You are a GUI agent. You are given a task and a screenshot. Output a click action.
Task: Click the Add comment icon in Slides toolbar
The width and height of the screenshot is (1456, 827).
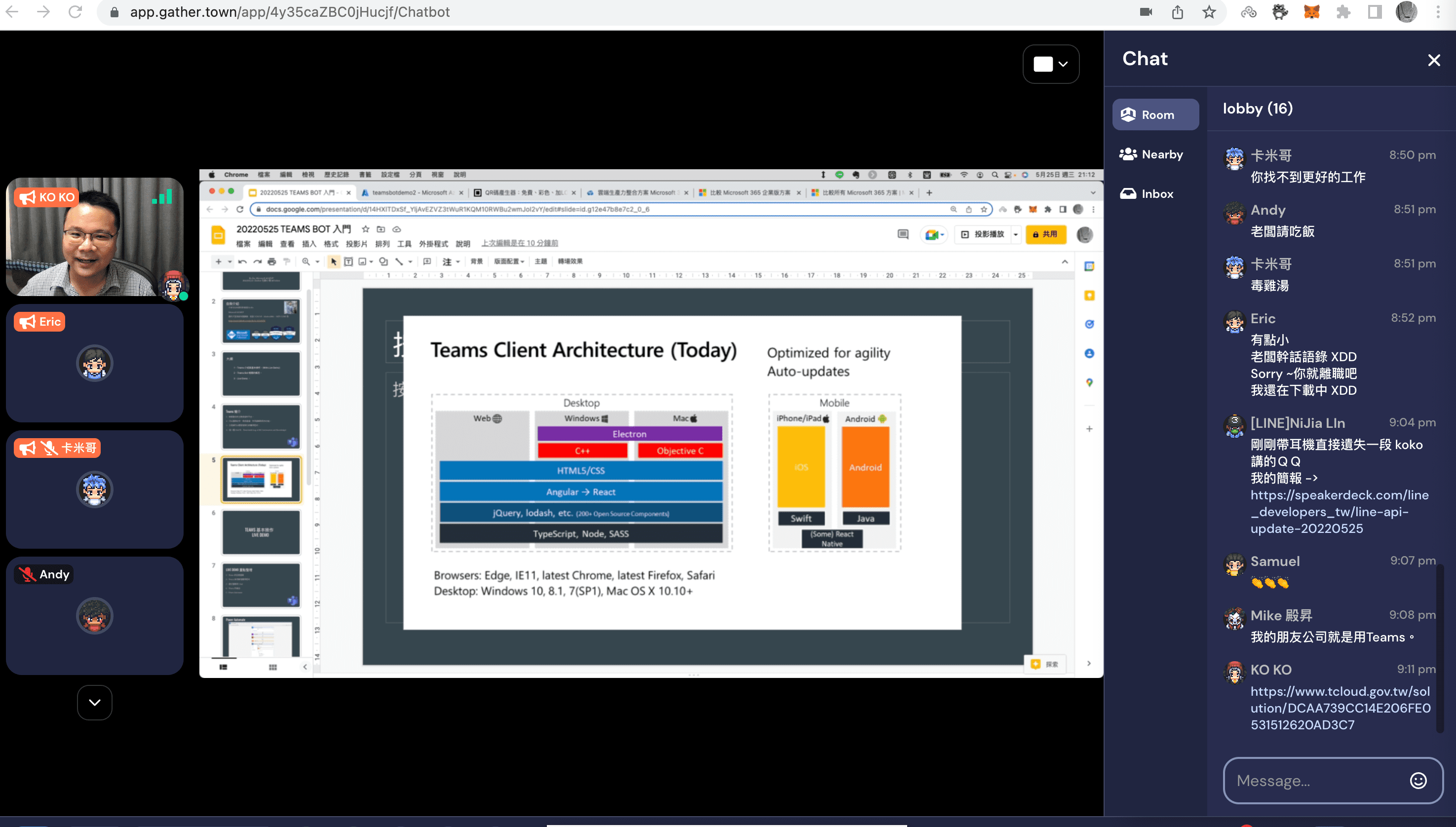pyautogui.click(x=427, y=262)
